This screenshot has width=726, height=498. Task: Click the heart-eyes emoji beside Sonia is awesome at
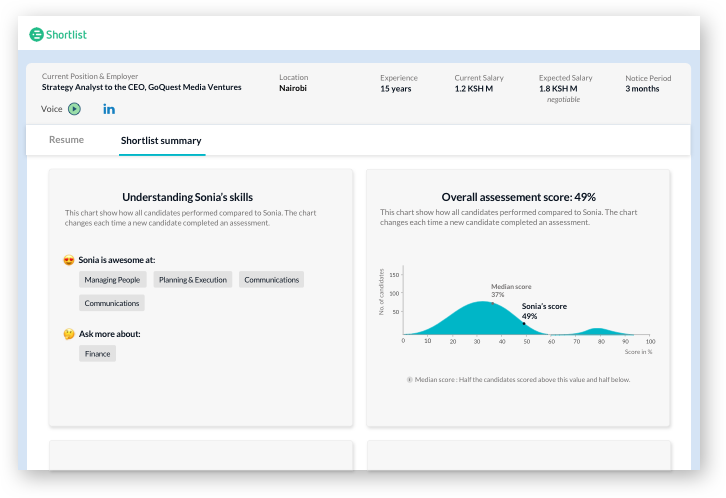tap(69, 260)
